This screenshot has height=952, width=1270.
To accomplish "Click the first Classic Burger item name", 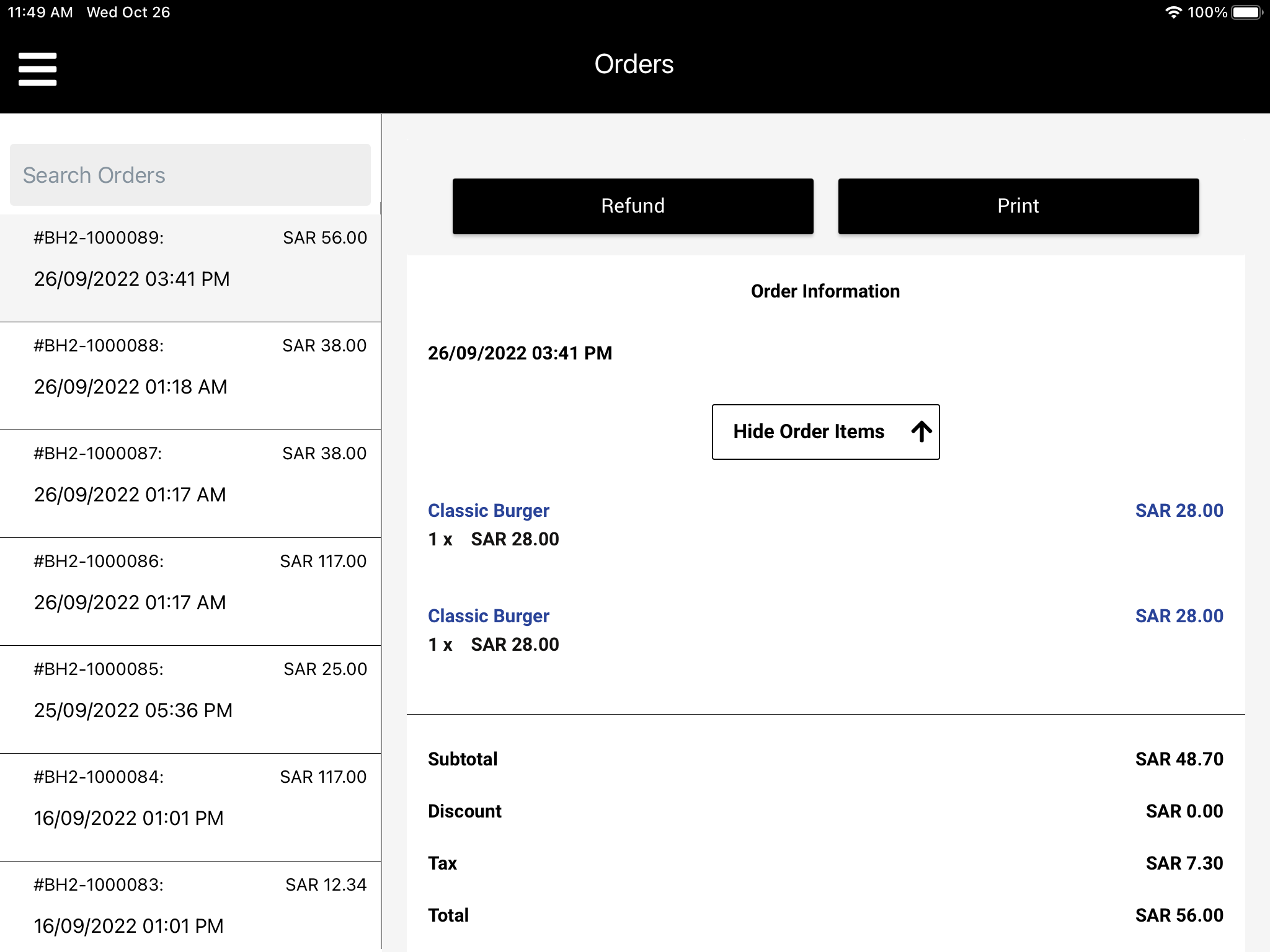I will click(489, 511).
